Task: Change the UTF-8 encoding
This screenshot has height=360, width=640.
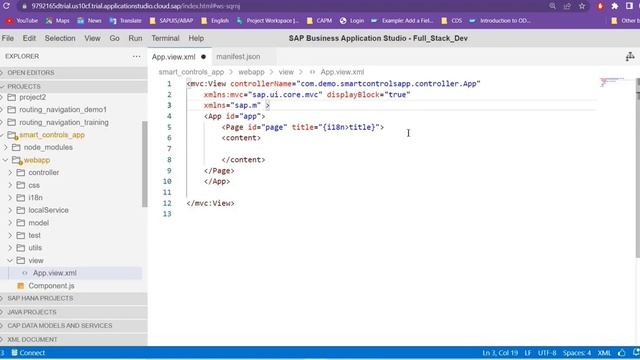Action: (547, 353)
